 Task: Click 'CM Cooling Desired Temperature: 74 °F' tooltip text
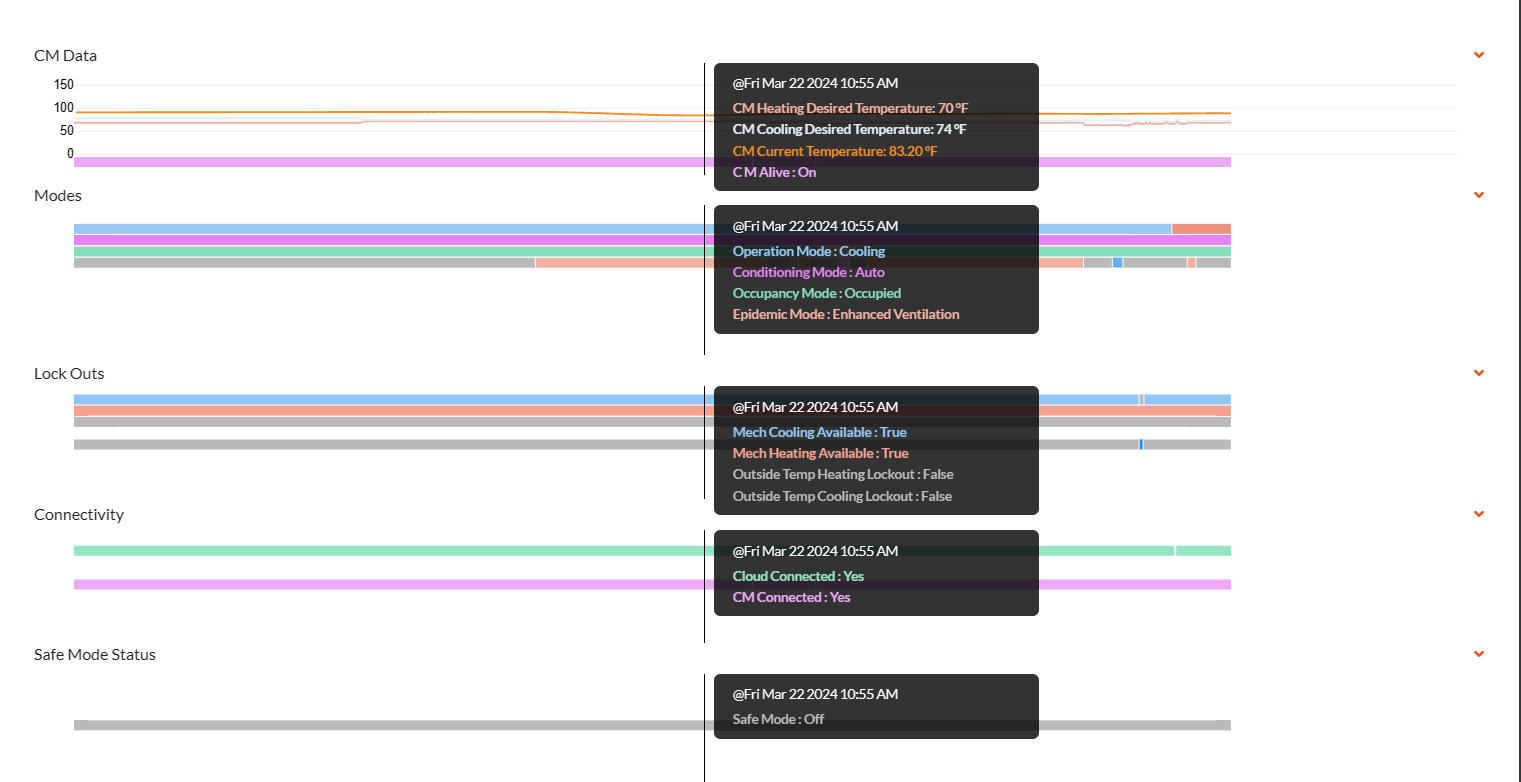click(849, 129)
